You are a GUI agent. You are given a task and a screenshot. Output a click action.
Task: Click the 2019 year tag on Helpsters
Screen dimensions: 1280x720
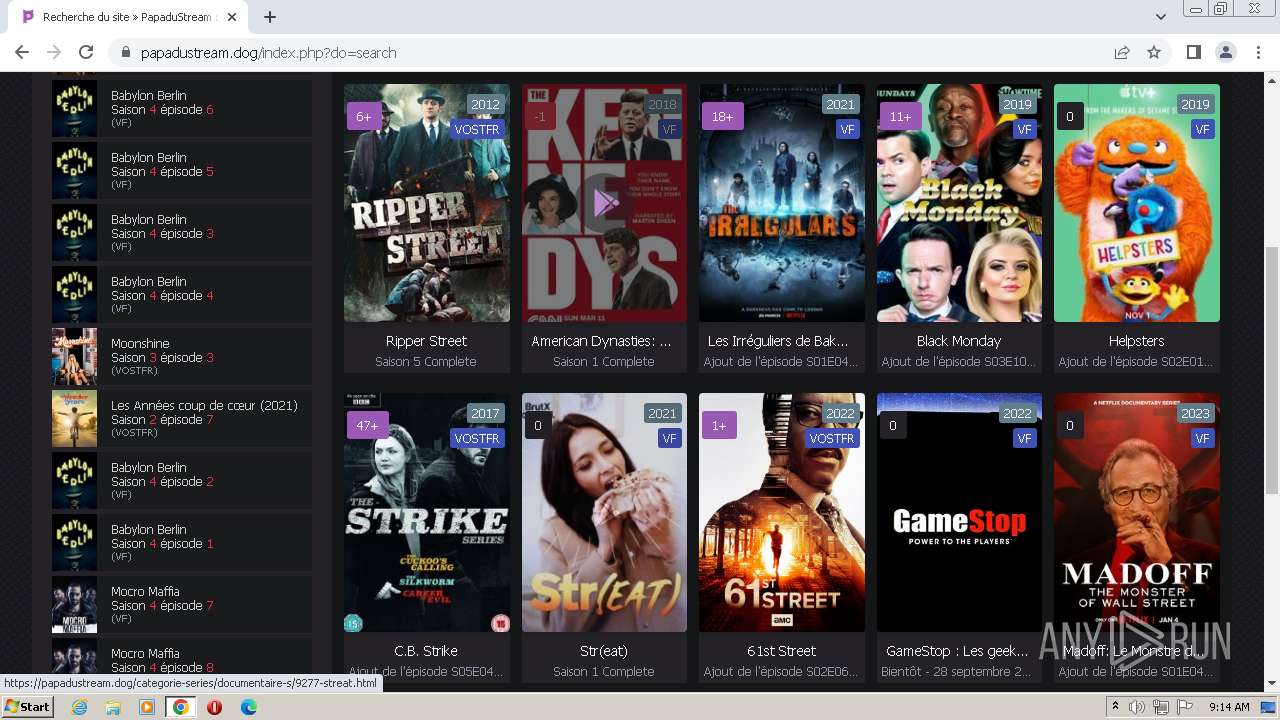point(1195,104)
